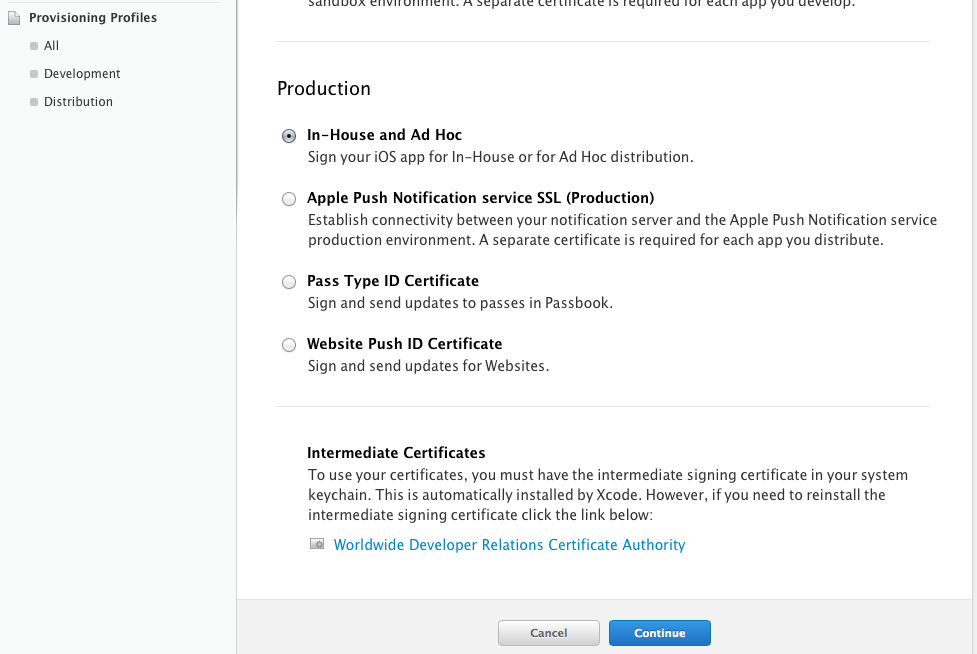Pick the Website Push ID Certificate radio button

[x=289, y=345]
